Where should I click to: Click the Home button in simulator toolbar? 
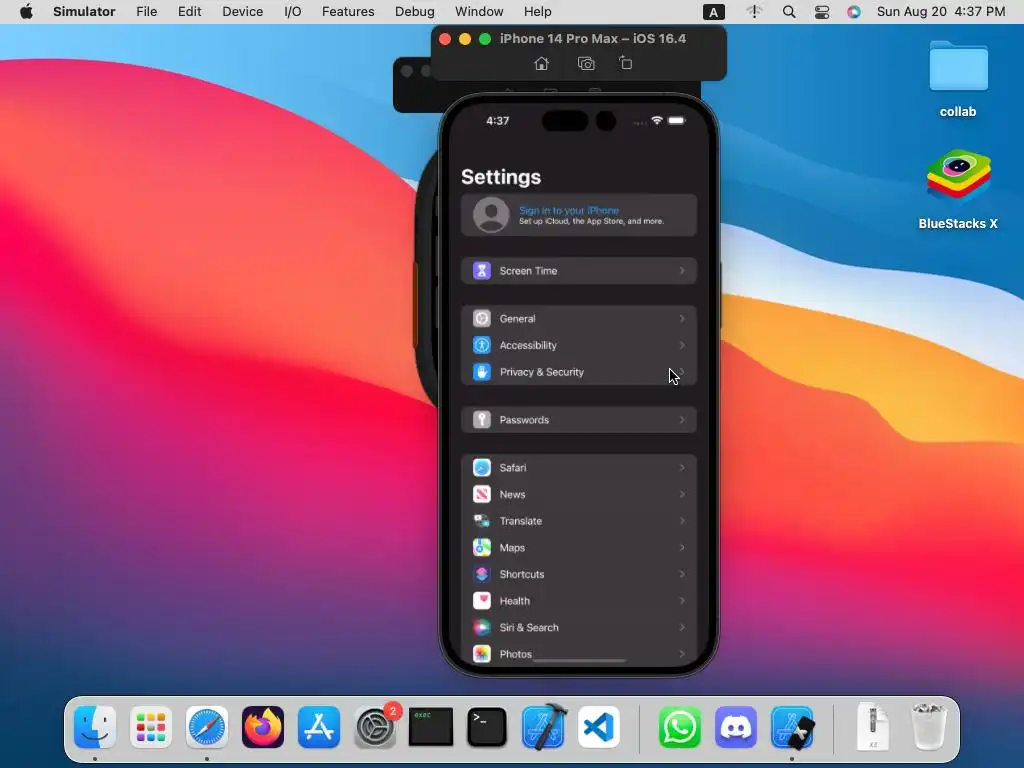point(541,63)
